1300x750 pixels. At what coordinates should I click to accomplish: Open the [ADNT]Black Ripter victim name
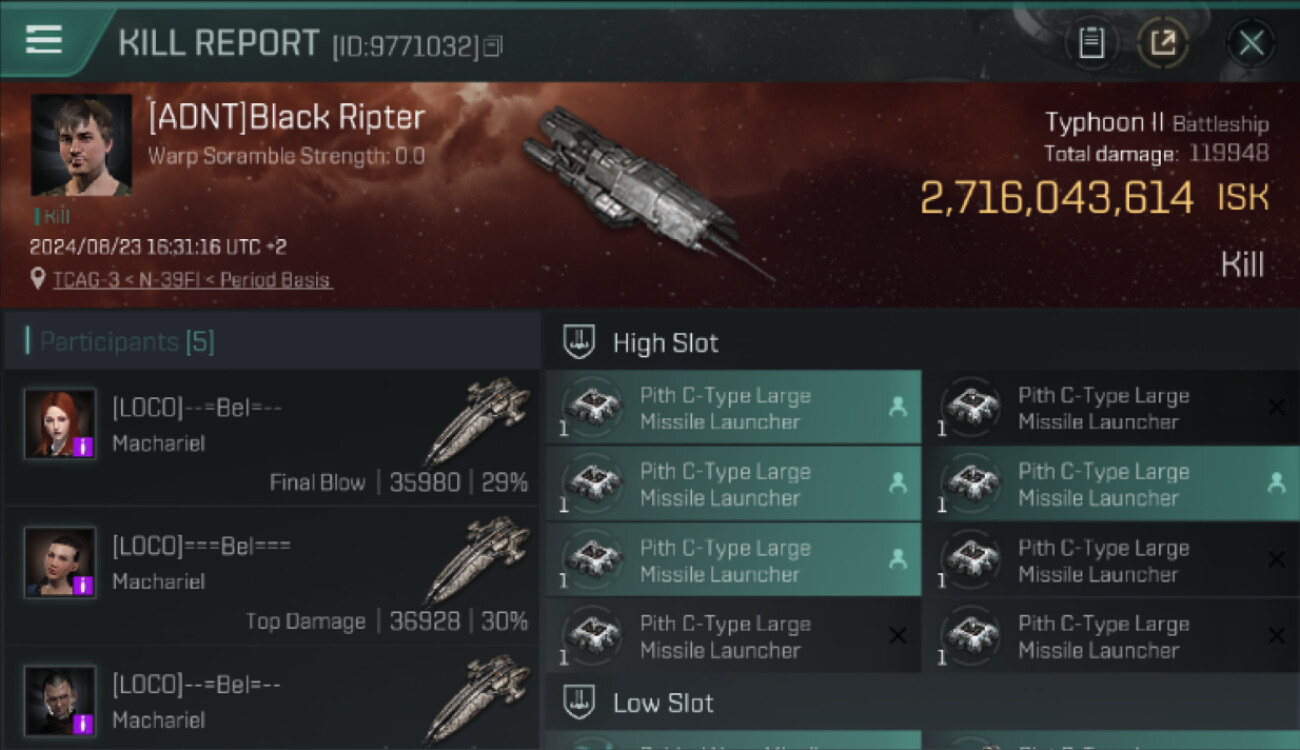(x=287, y=118)
